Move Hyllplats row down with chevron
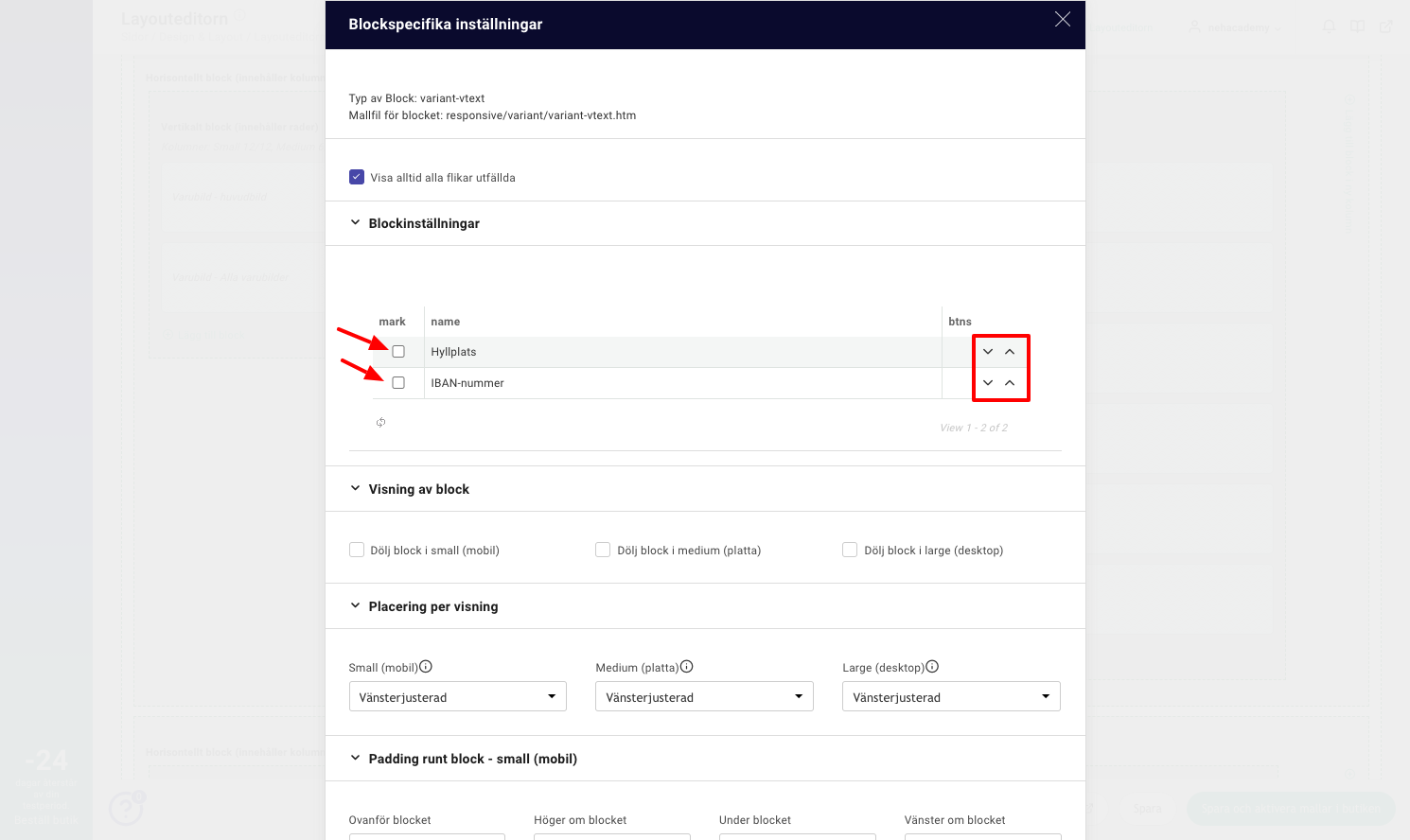Screen dimensions: 1410x840 coord(988,352)
